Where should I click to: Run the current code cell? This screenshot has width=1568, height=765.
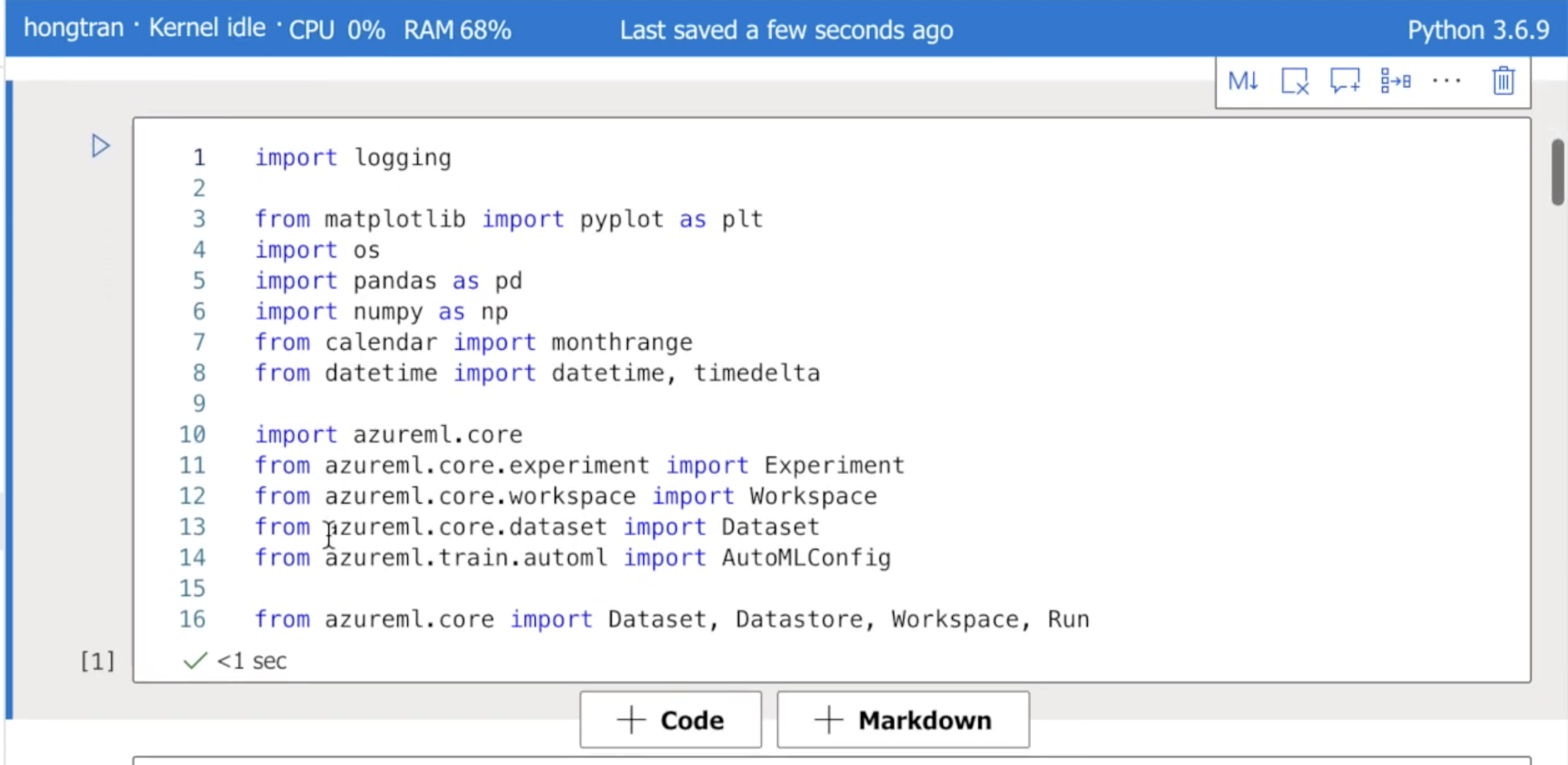(x=100, y=145)
